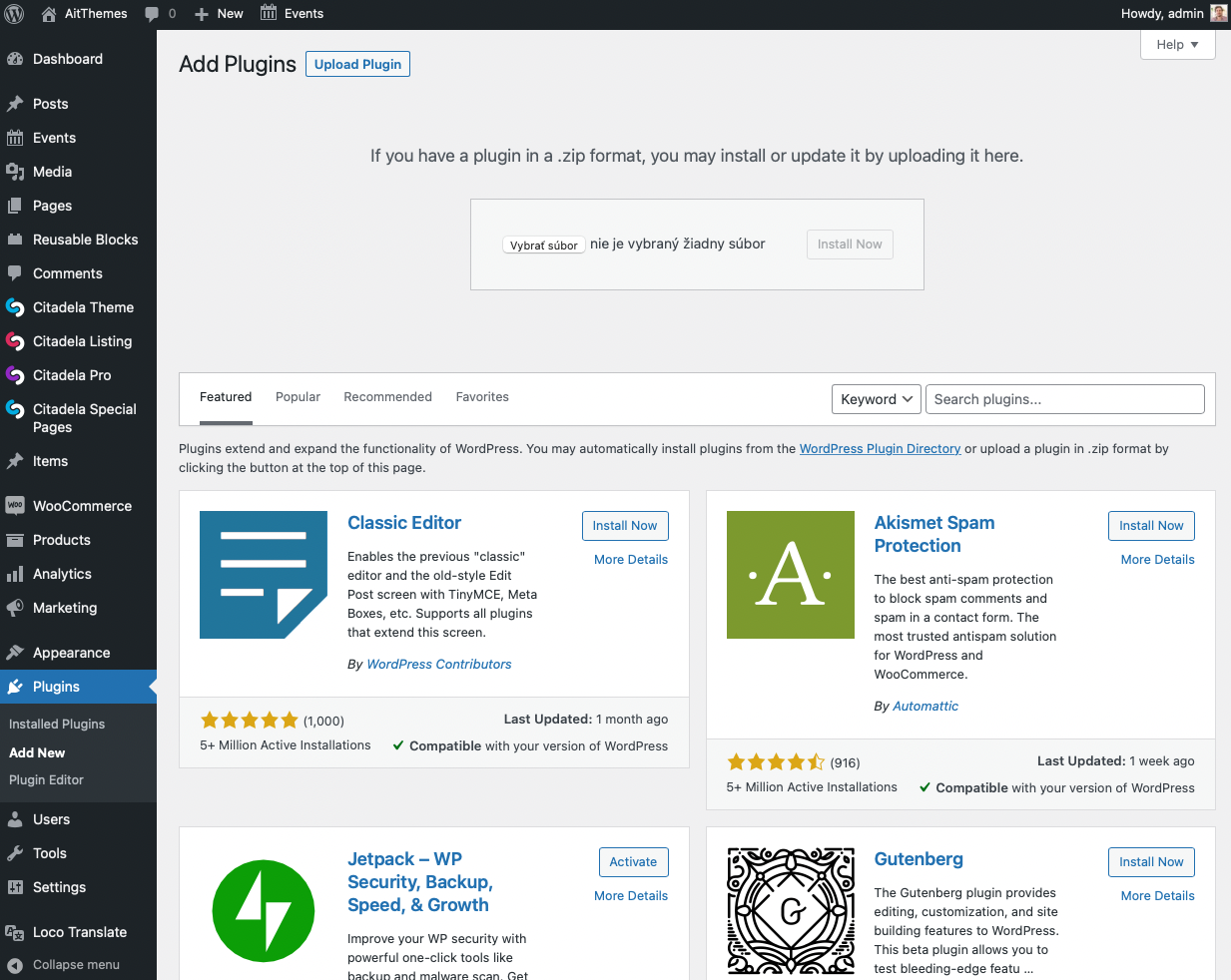Open the Automattic author link
Viewport: 1231px width, 980px height.
pos(925,707)
